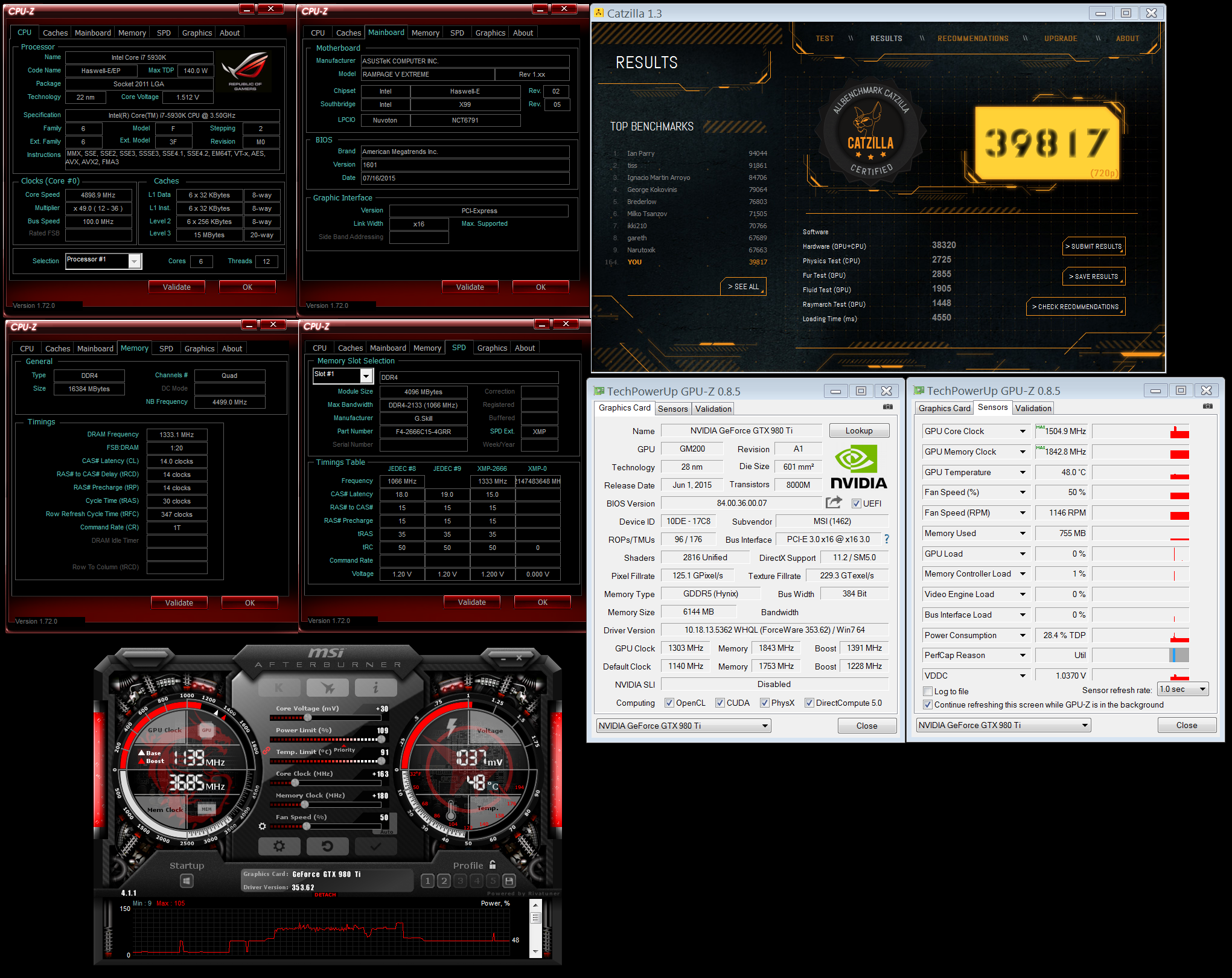Toggle the Windows Startup icon in Afterburner
Image resolution: width=1232 pixels, height=978 pixels.
(187, 881)
